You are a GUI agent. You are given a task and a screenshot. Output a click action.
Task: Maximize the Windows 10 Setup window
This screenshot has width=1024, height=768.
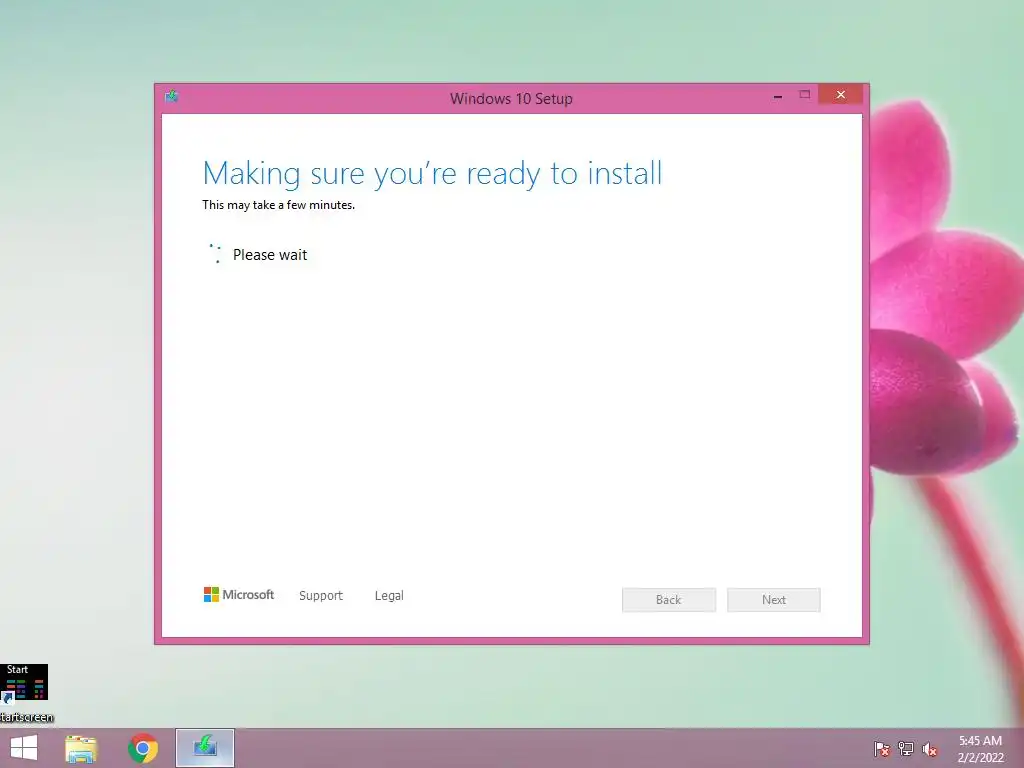(x=805, y=95)
